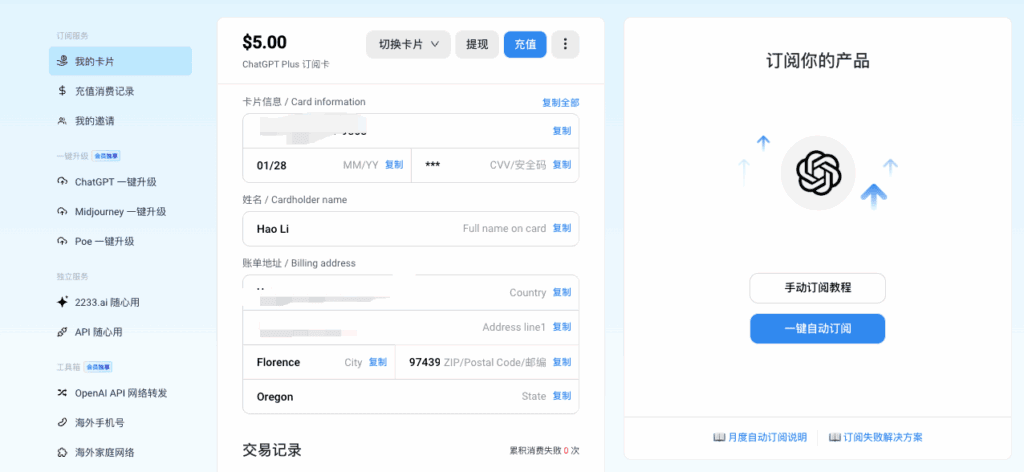
Task: Click the dollar sign icon beside 充值消费记录
Action: (62, 91)
